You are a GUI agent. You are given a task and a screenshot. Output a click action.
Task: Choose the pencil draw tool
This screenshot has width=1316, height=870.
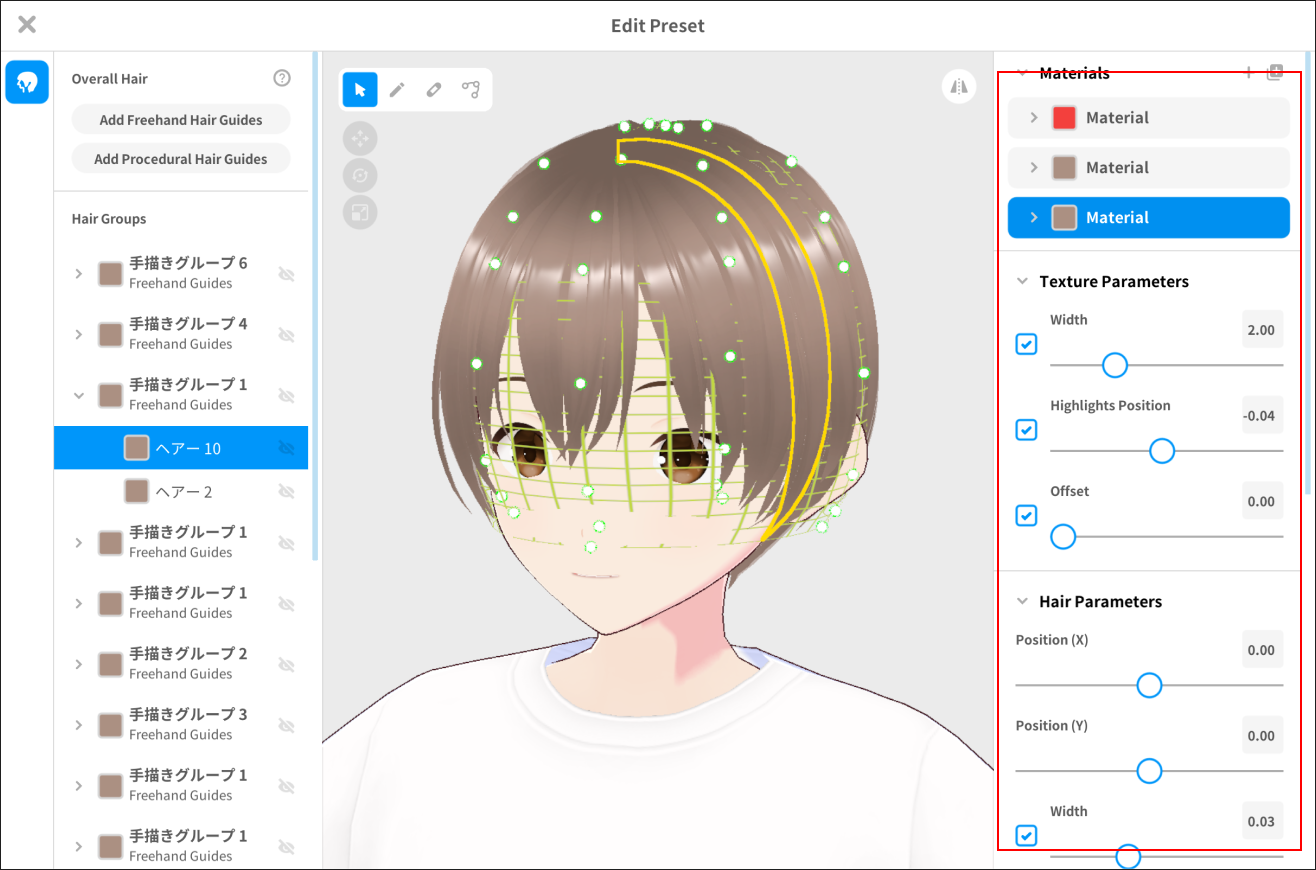tap(397, 90)
